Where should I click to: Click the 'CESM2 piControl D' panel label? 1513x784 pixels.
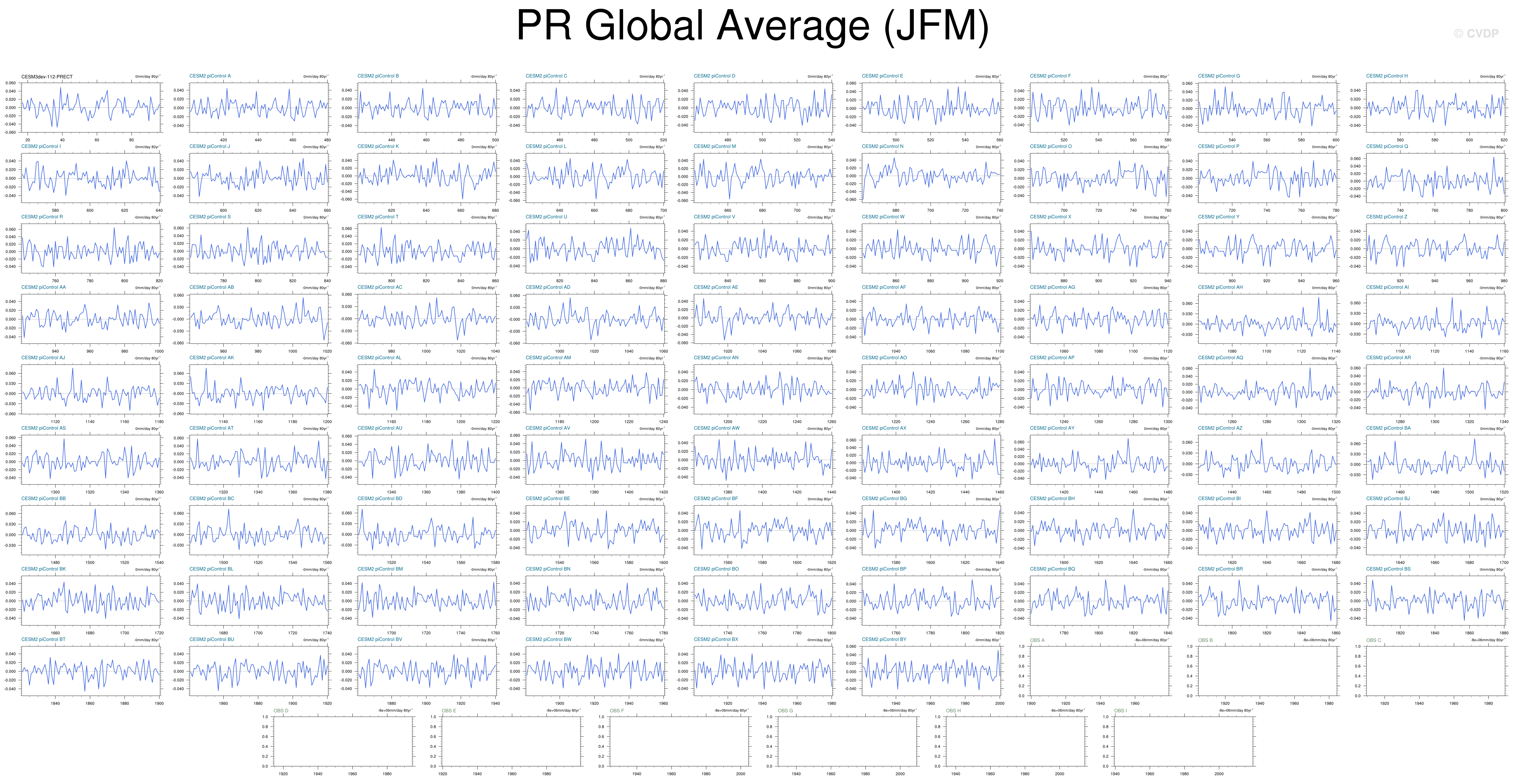[714, 76]
